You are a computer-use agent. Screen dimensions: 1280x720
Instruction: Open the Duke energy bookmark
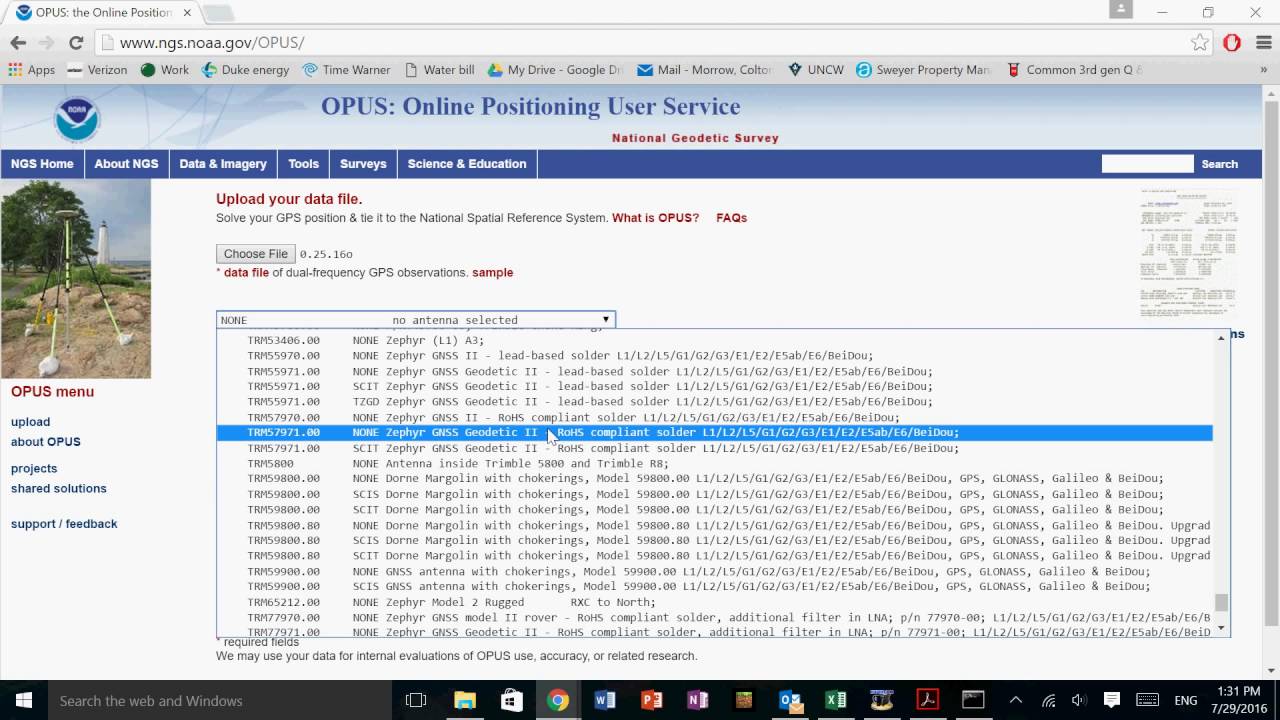click(x=245, y=70)
